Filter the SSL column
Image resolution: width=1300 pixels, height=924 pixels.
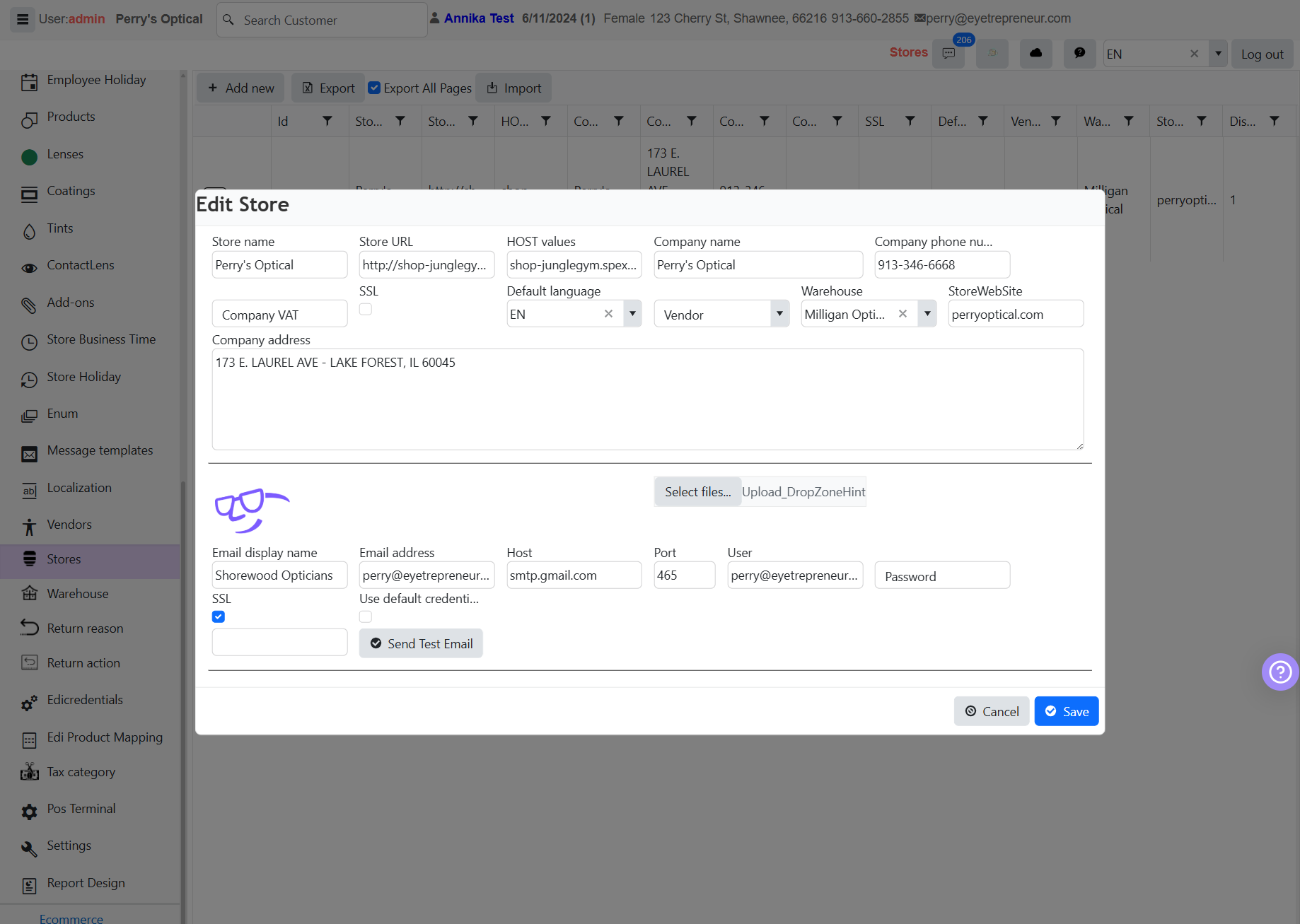(910, 121)
